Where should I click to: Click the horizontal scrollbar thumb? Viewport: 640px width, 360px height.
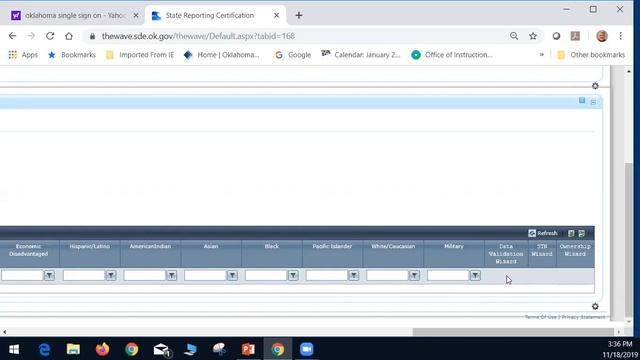coord(513,332)
